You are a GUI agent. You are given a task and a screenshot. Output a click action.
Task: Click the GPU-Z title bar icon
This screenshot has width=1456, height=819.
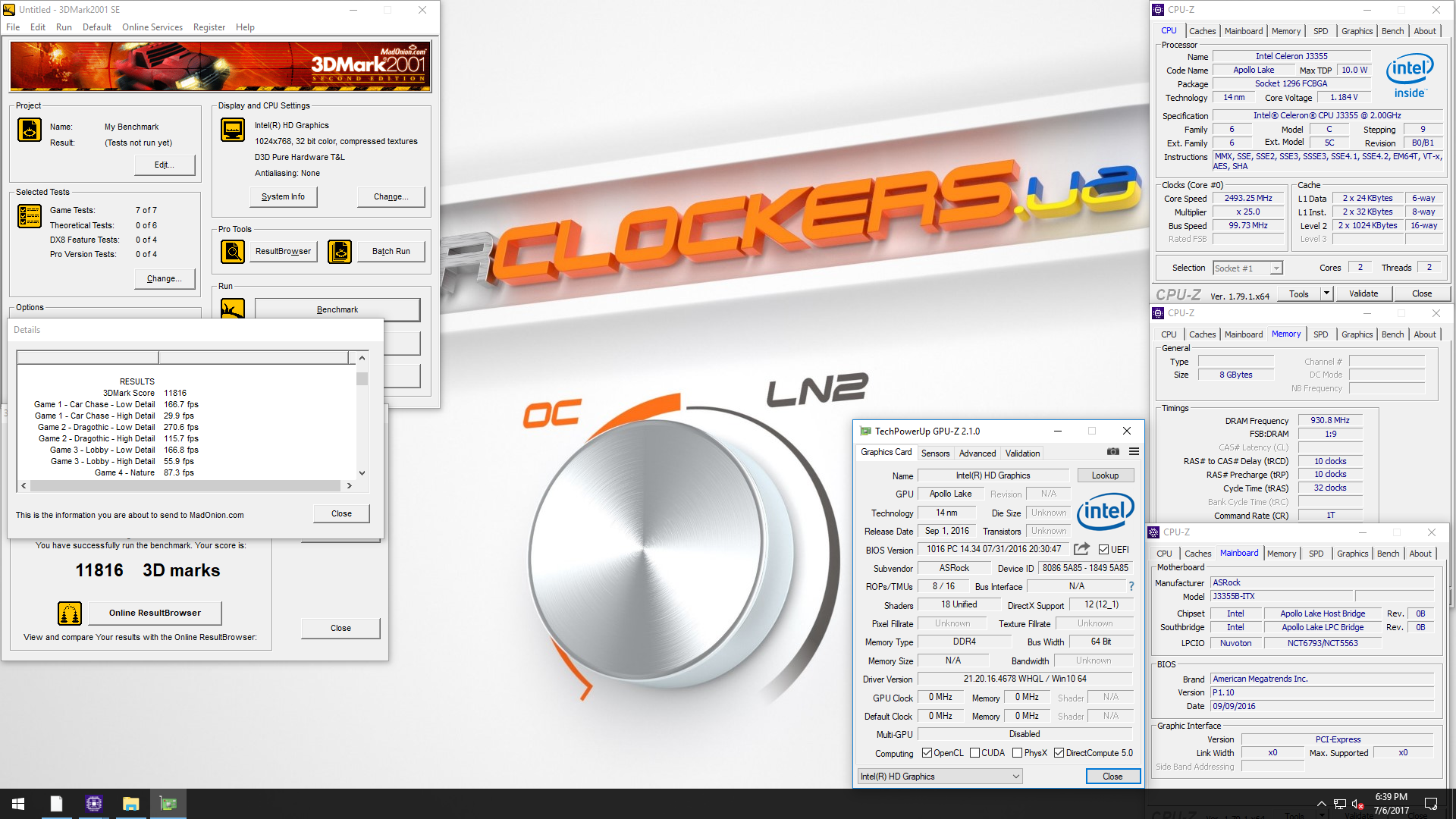(x=865, y=431)
